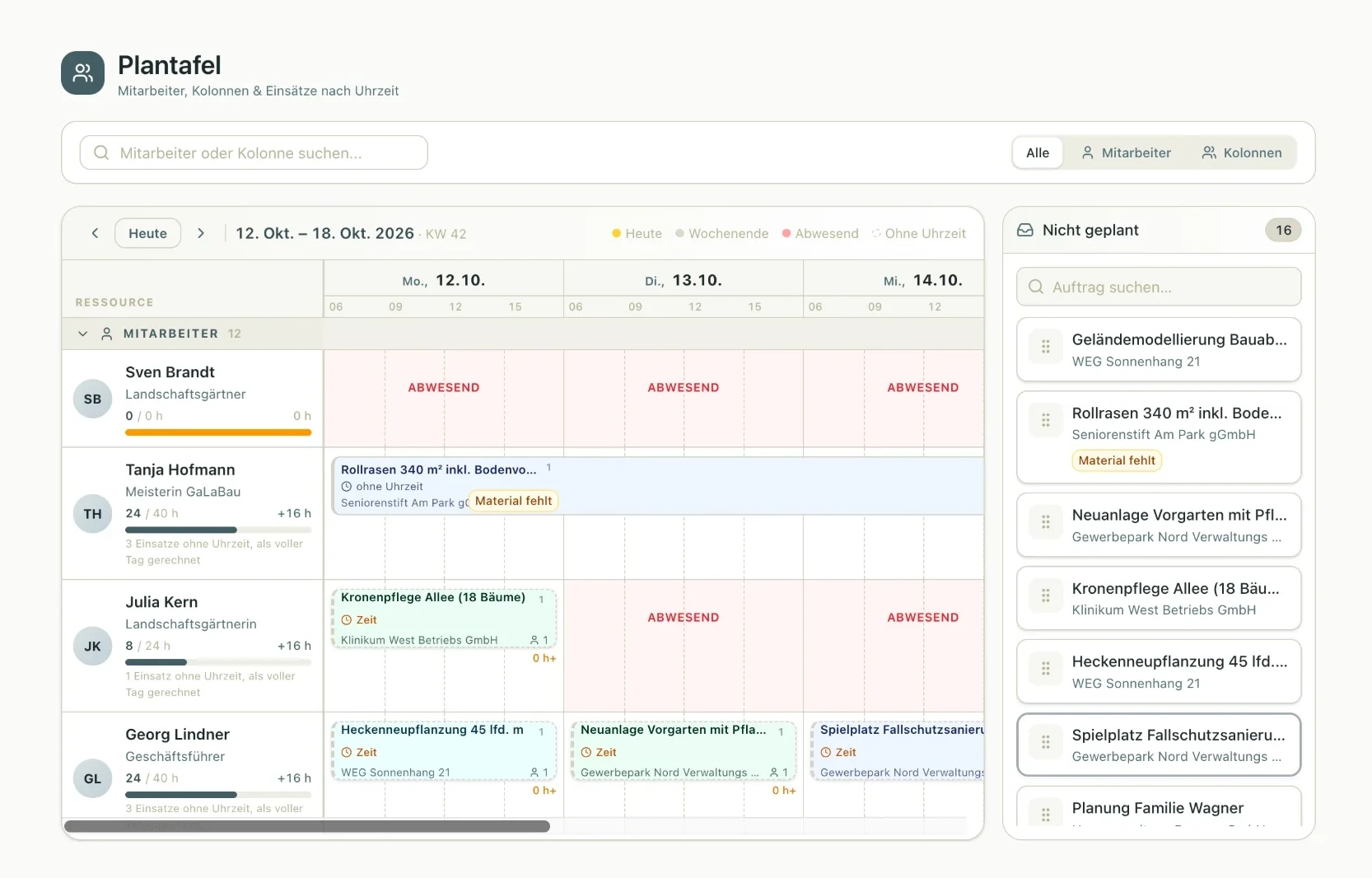Click the Mo., 12.10. day header
The image size is (1372, 878).
coord(444,280)
